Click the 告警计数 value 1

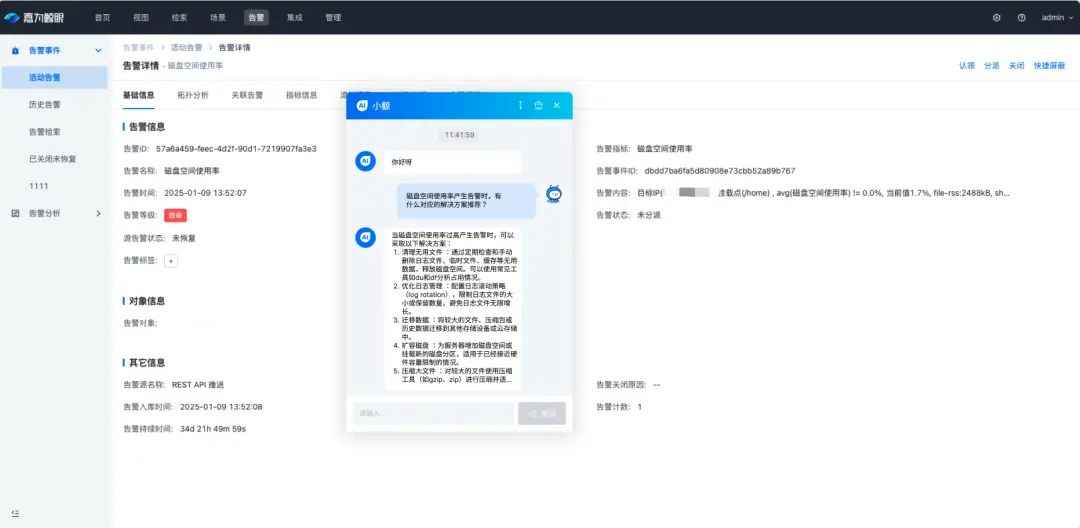point(639,407)
